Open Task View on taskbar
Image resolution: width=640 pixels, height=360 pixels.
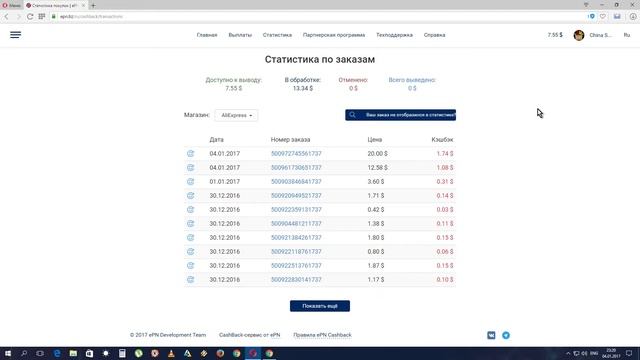click(x=40, y=353)
